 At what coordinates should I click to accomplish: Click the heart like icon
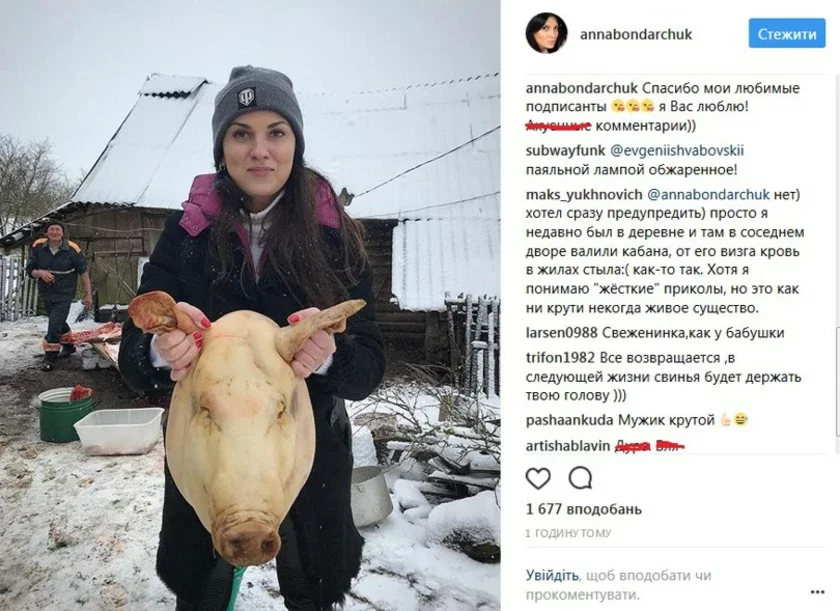point(538,478)
